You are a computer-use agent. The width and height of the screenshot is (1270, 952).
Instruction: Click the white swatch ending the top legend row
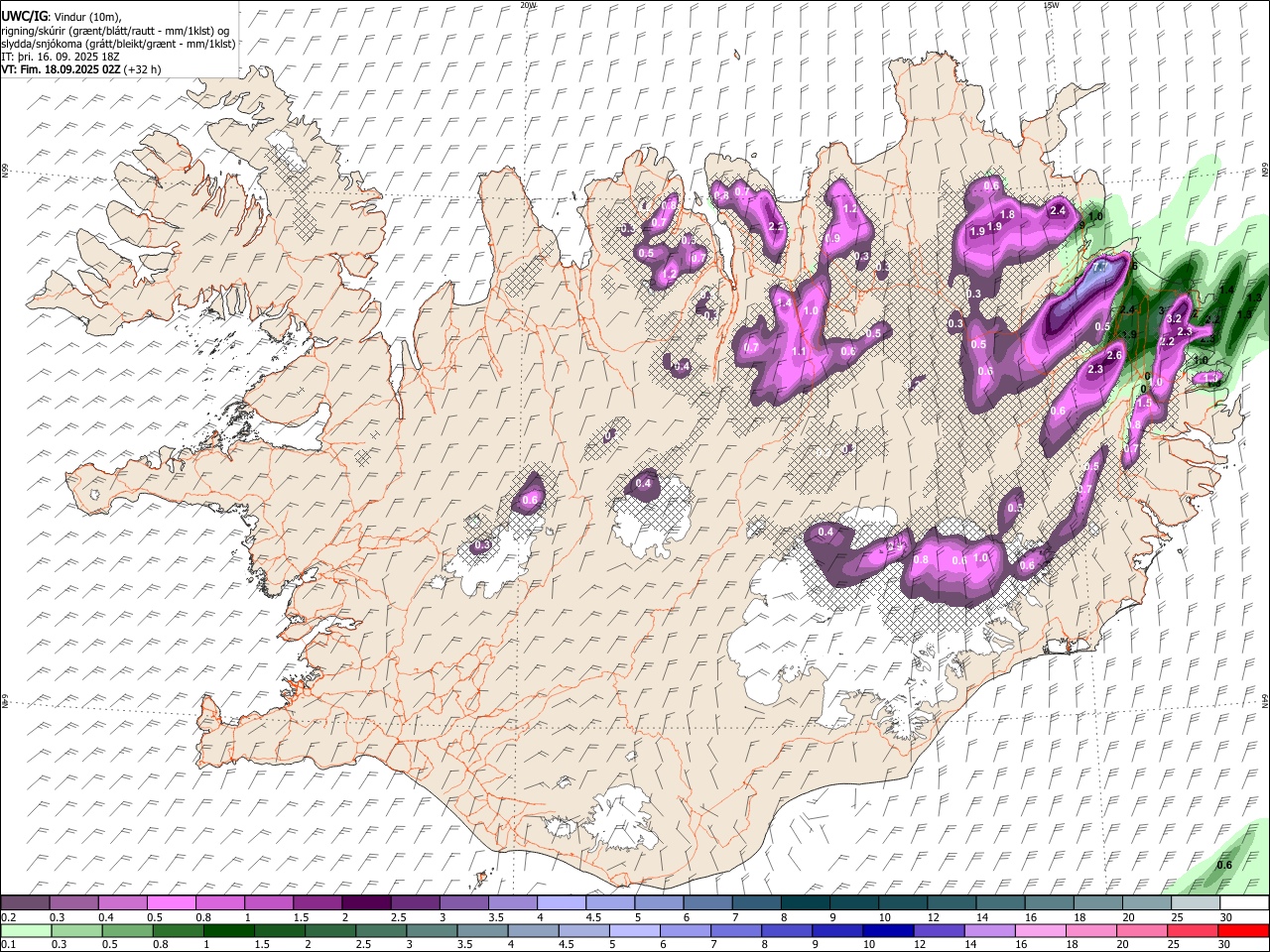(1244, 903)
